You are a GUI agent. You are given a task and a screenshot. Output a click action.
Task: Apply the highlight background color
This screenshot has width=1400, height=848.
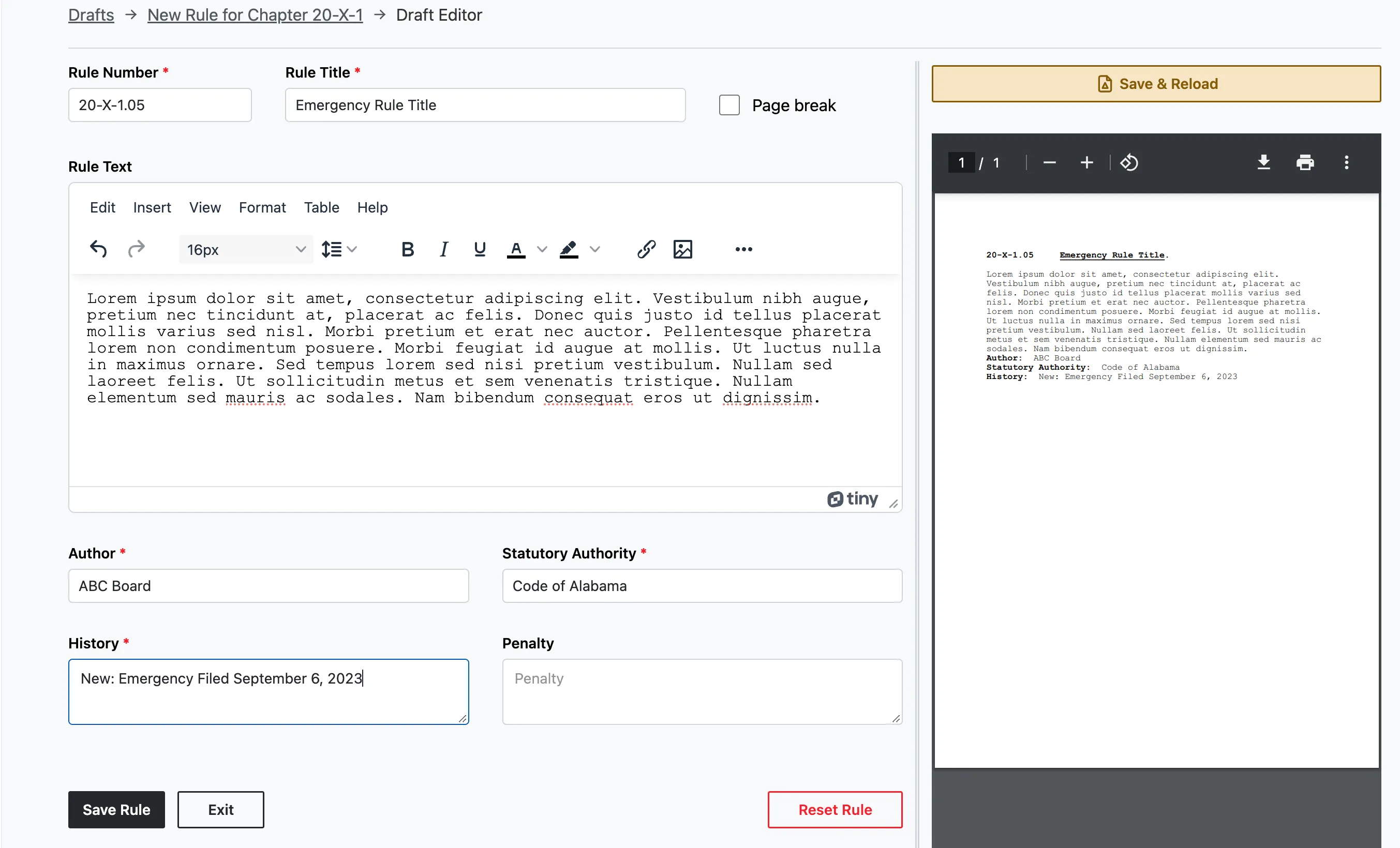click(x=569, y=249)
